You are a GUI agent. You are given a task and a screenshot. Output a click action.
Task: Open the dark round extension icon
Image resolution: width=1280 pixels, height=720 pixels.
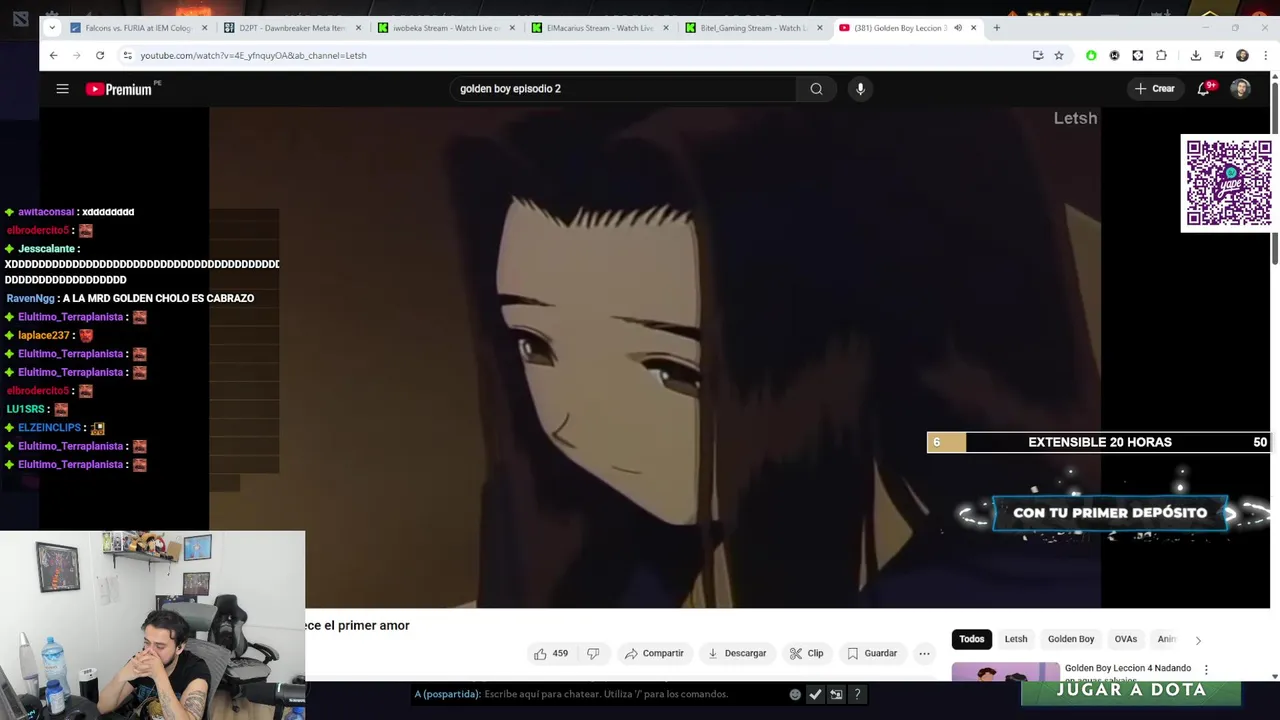click(x=1114, y=55)
